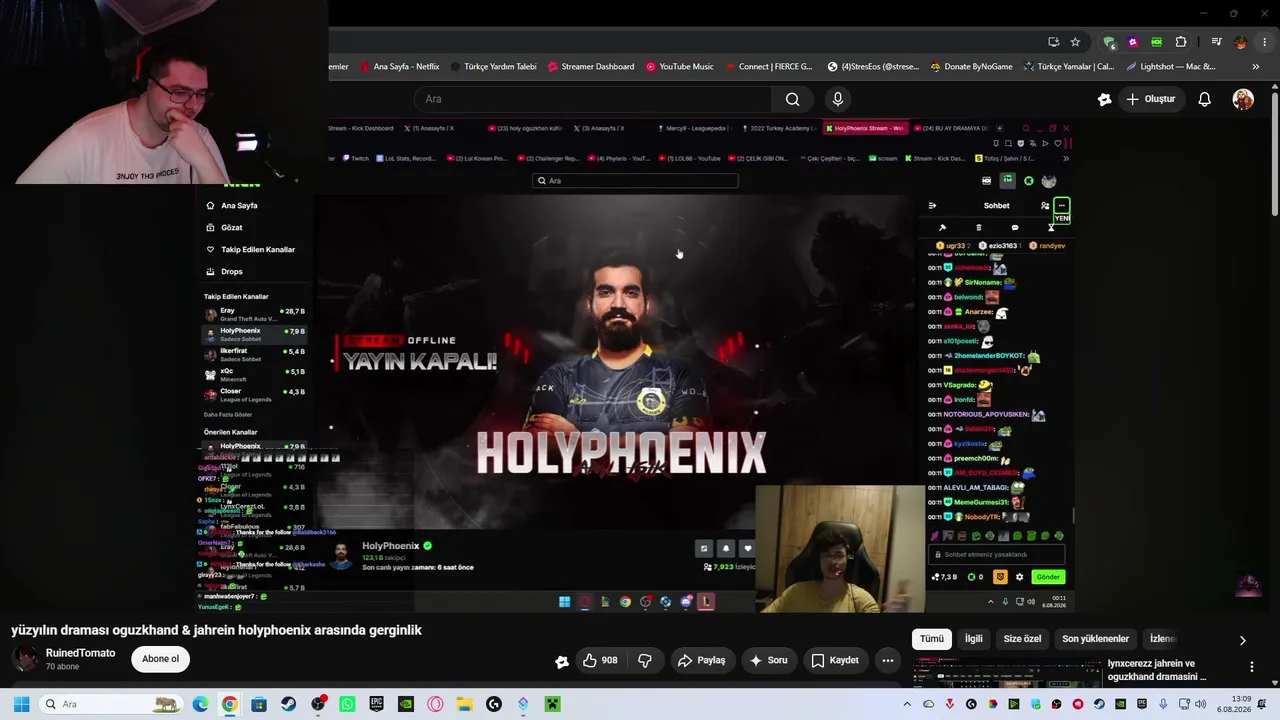
Task: Show next filter chips with the arrow
Action: click(1243, 640)
